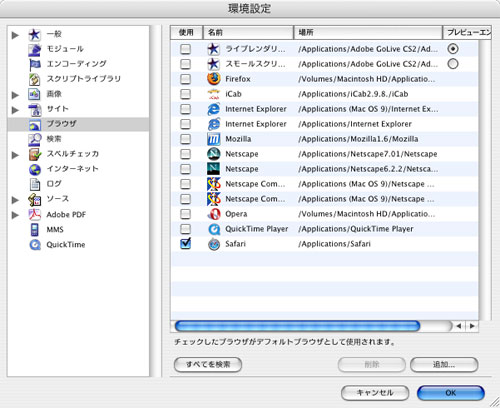Click the ソース icon in sidebar

coord(34,199)
